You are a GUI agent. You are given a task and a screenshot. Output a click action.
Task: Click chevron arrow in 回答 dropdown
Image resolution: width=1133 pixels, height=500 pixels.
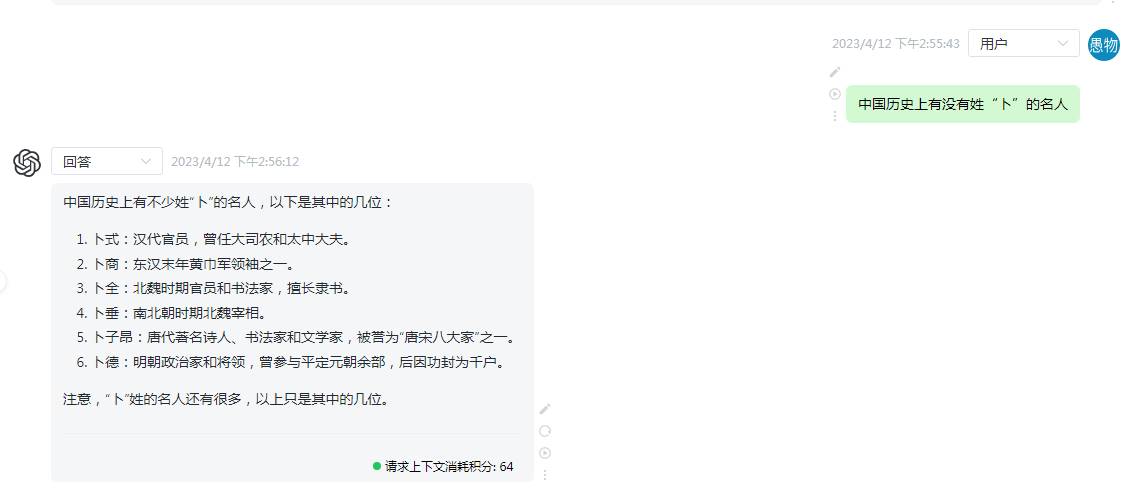146,161
